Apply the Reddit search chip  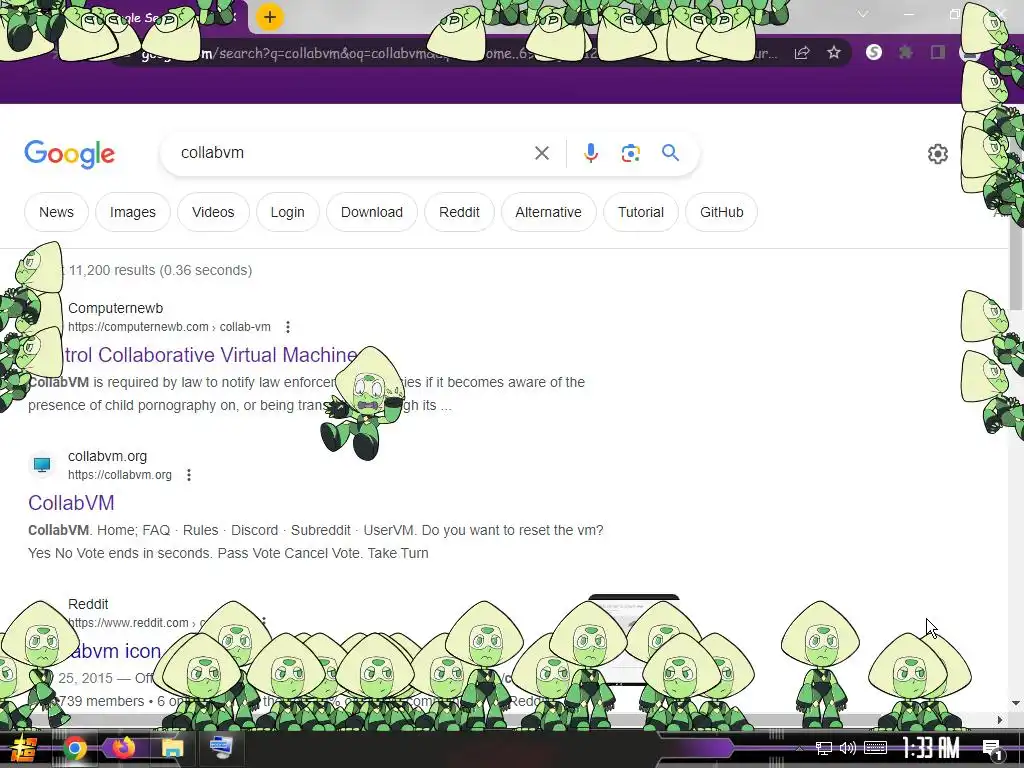pos(459,212)
